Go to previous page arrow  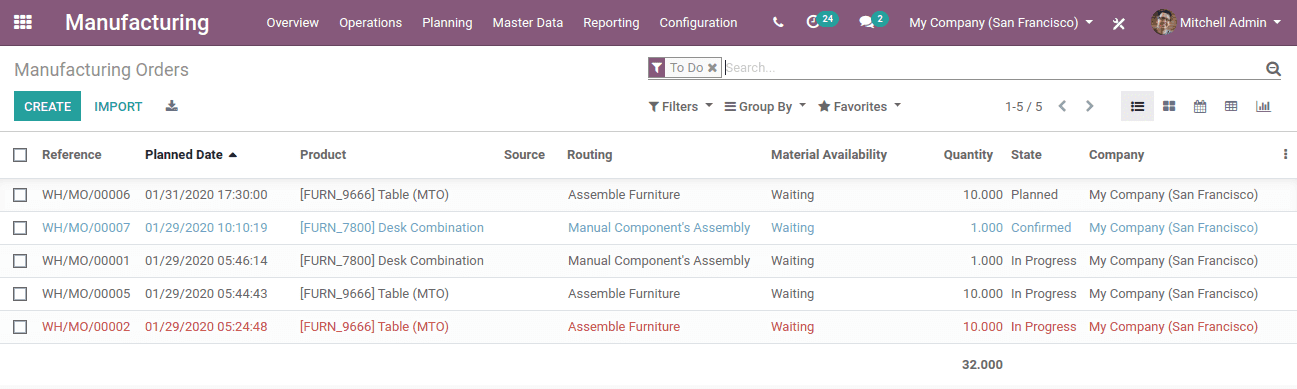1062,106
